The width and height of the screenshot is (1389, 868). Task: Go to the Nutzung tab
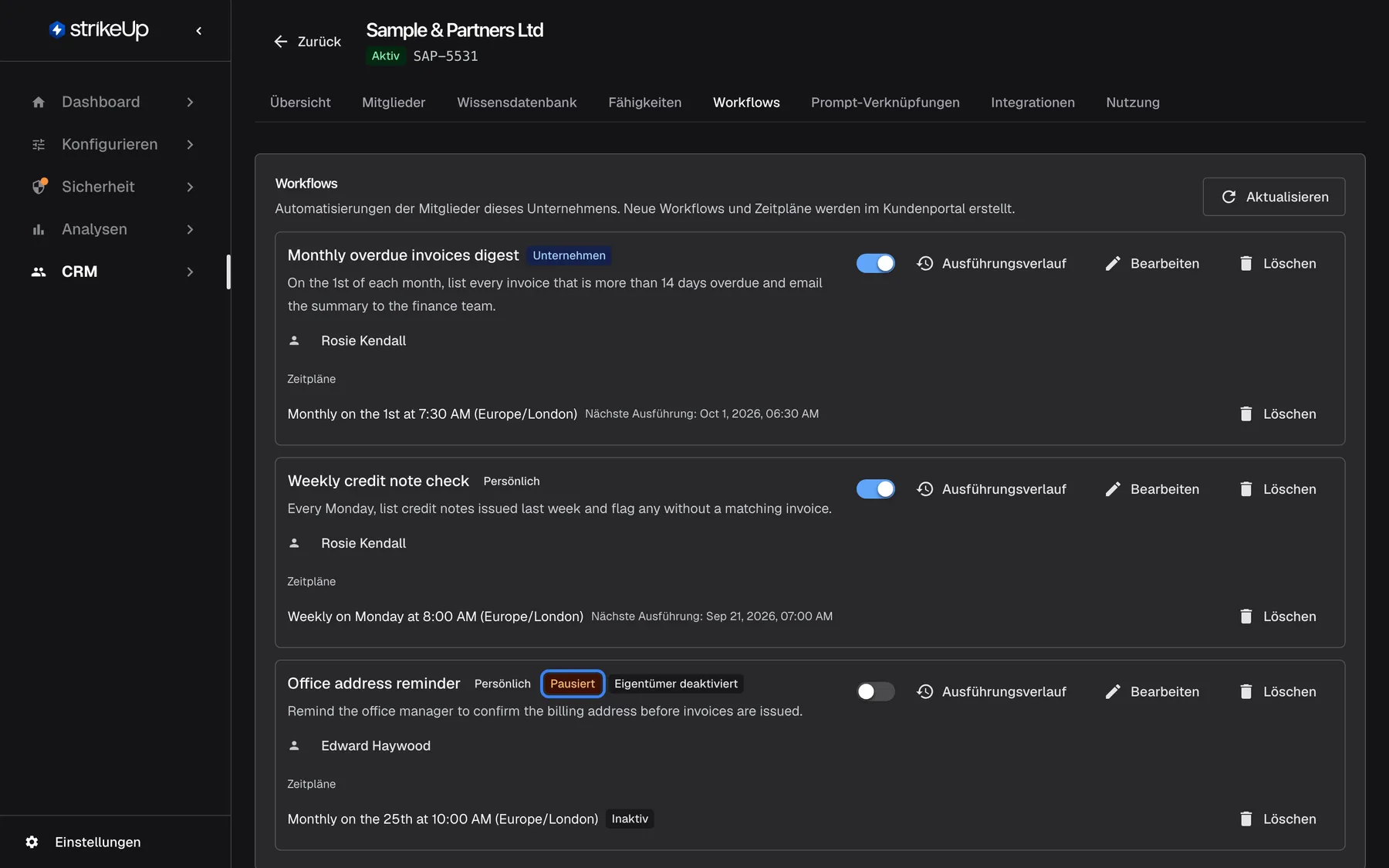pos(1133,103)
